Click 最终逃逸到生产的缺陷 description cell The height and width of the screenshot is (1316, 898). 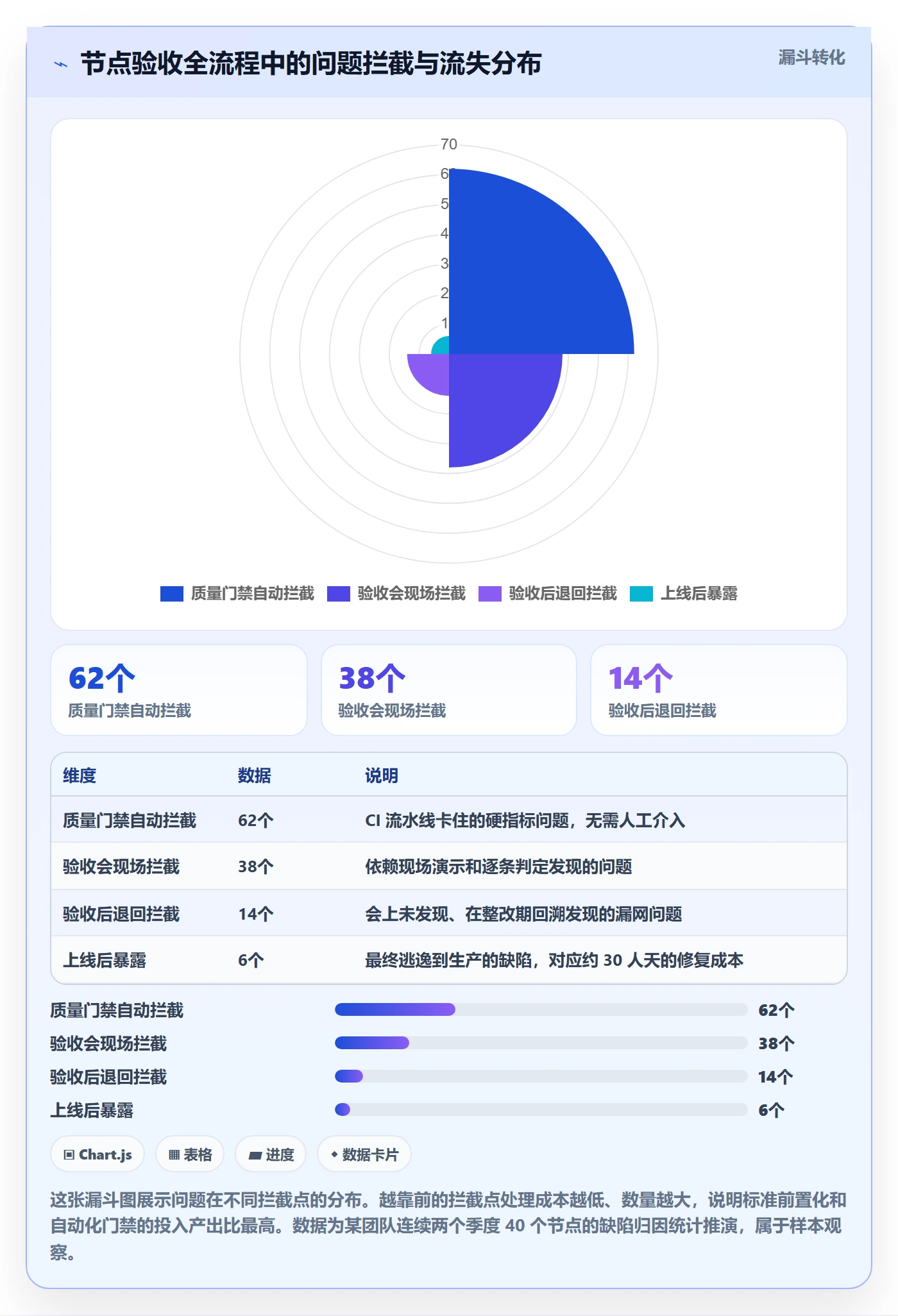coord(554,960)
